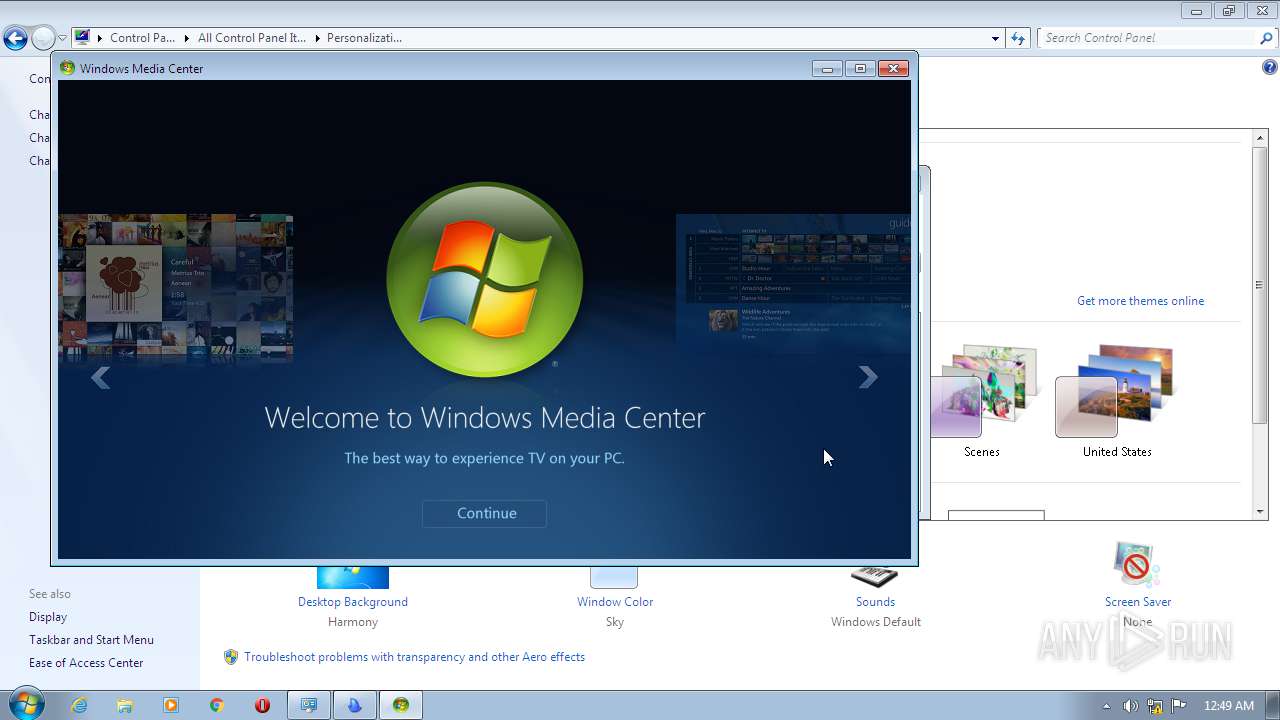Image resolution: width=1280 pixels, height=720 pixels.
Task: Go to next Media Center welcome slide
Action: pos(868,377)
